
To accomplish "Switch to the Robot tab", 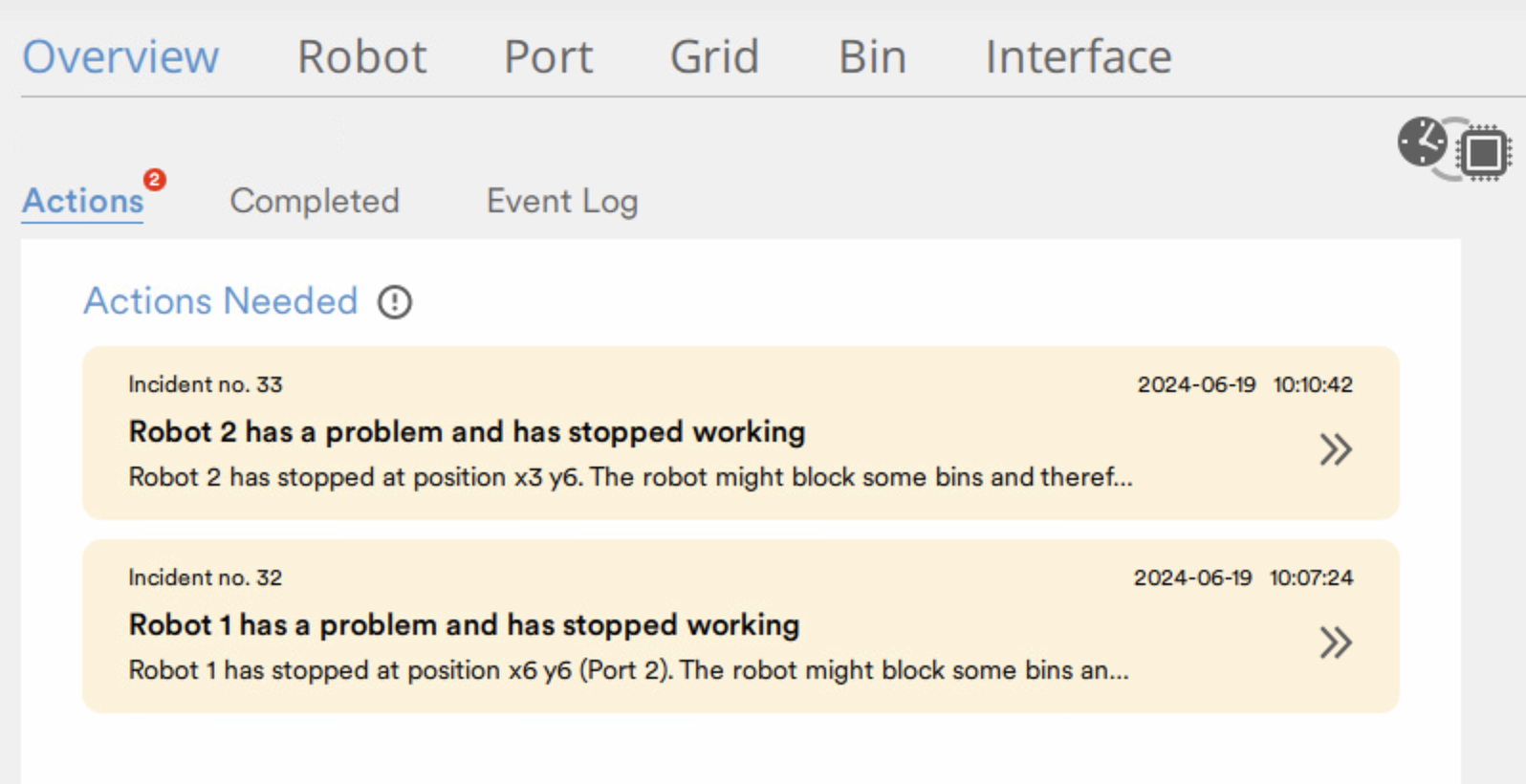I will click(361, 56).
